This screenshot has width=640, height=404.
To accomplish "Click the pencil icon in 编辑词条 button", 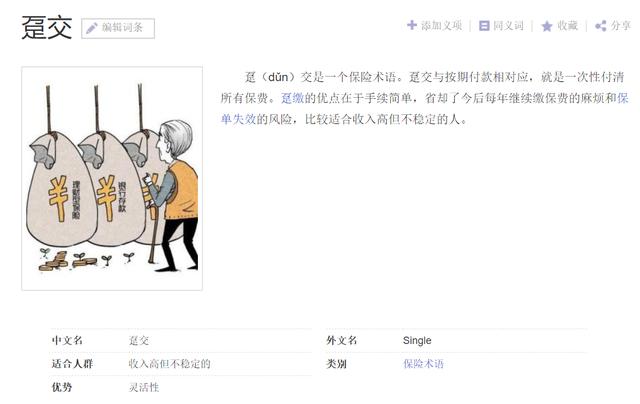I will [91, 28].
